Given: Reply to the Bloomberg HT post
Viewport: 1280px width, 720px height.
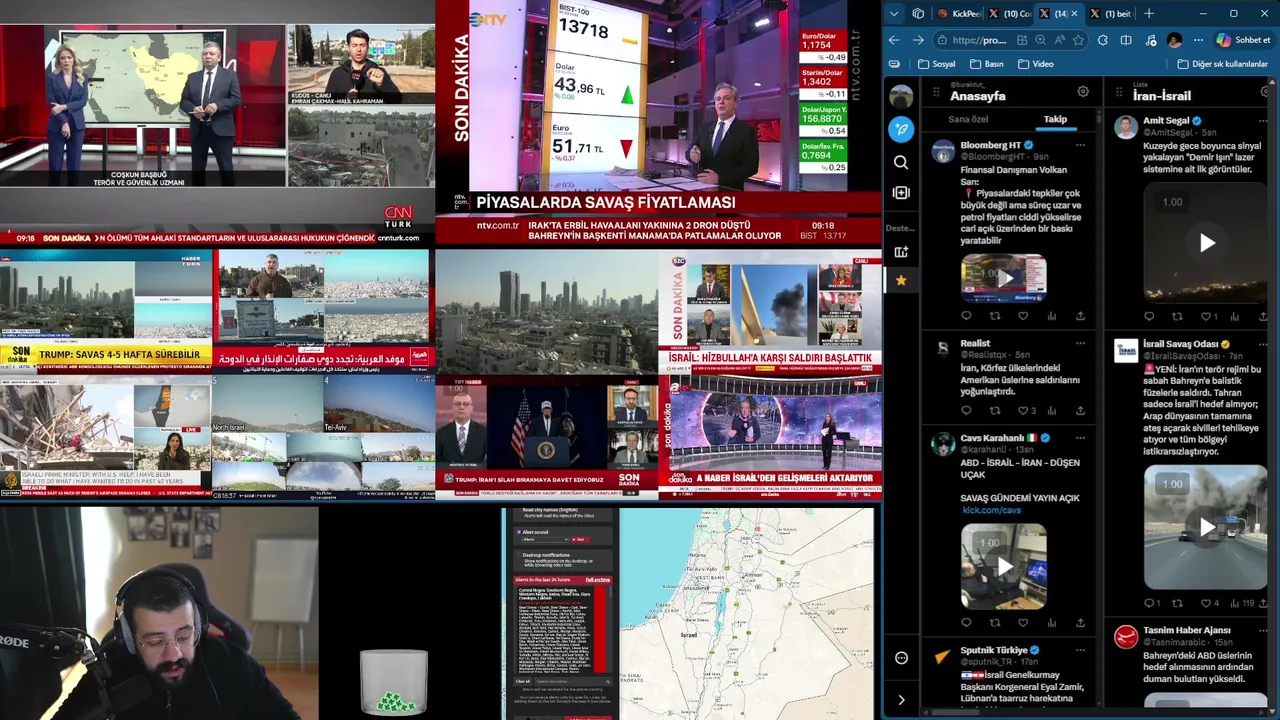Looking at the screenshot, I should [966, 316].
